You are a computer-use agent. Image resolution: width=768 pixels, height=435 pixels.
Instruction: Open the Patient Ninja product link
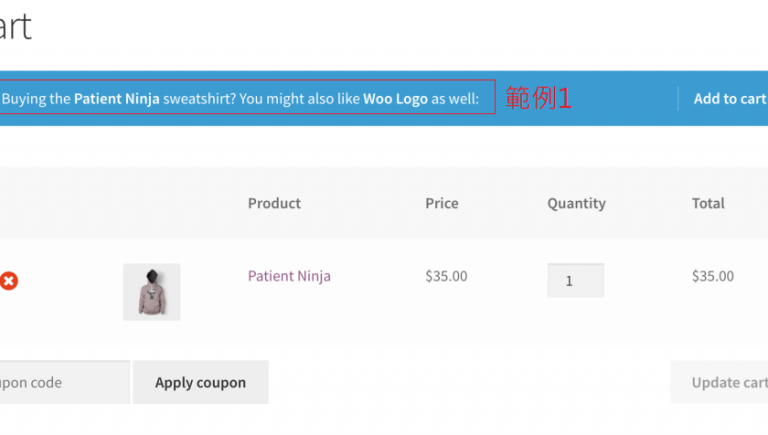[289, 276]
